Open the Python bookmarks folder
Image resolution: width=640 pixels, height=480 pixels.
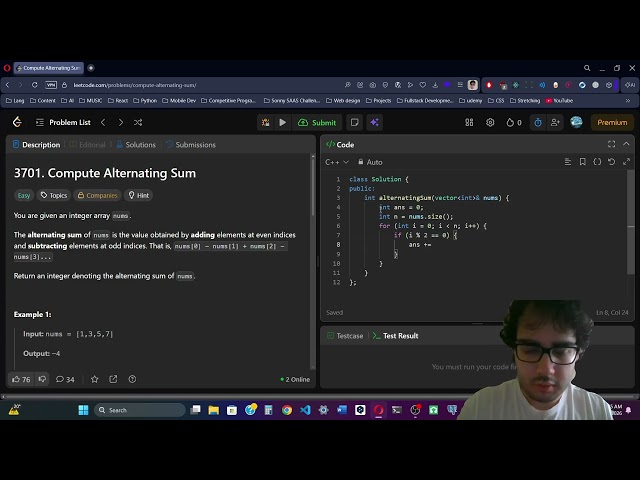point(145,100)
